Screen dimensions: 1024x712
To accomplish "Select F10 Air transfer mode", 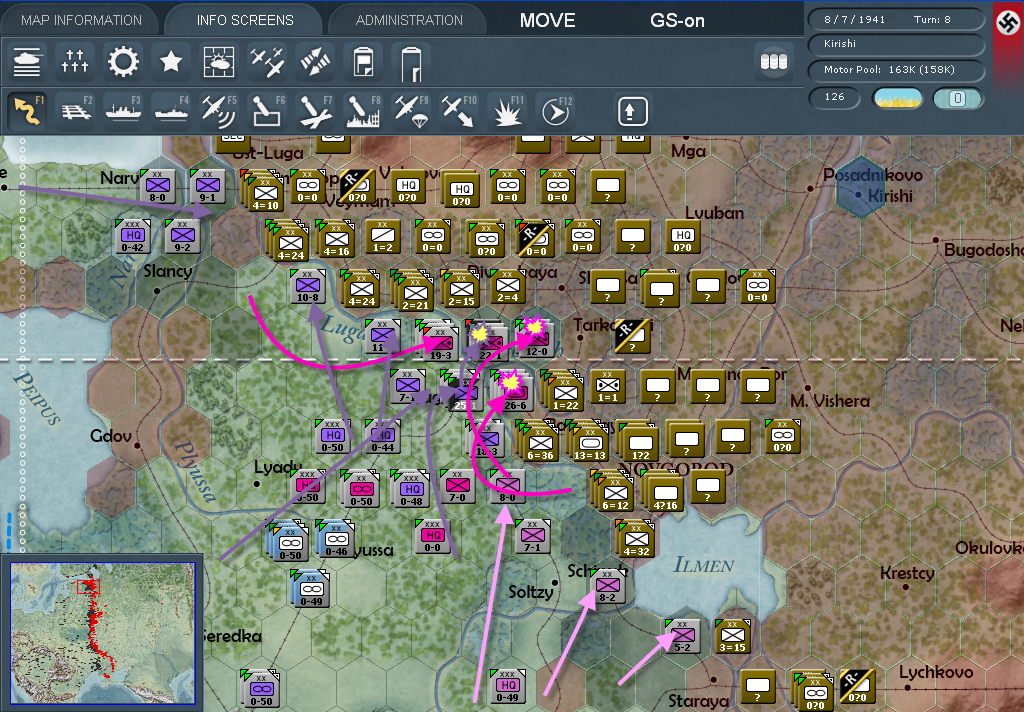I will pos(459,110).
